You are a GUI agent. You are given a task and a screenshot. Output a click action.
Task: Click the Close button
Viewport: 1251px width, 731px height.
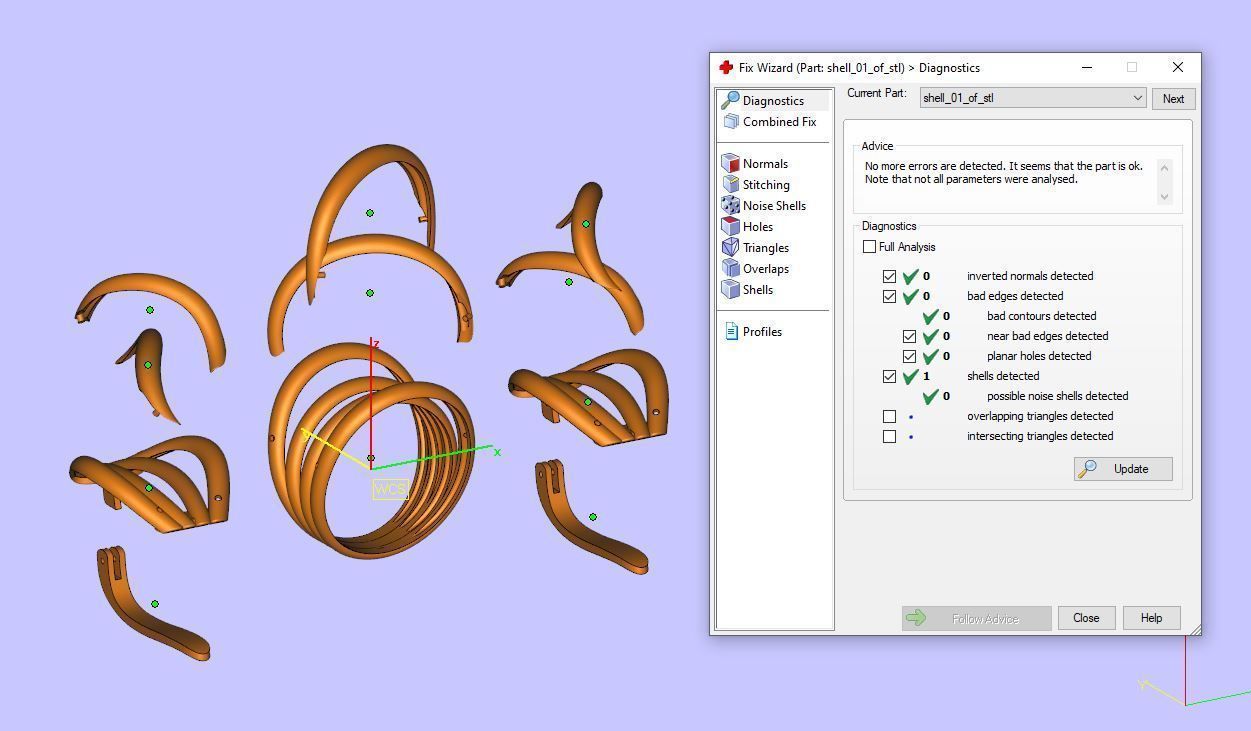coord(1086,618)
